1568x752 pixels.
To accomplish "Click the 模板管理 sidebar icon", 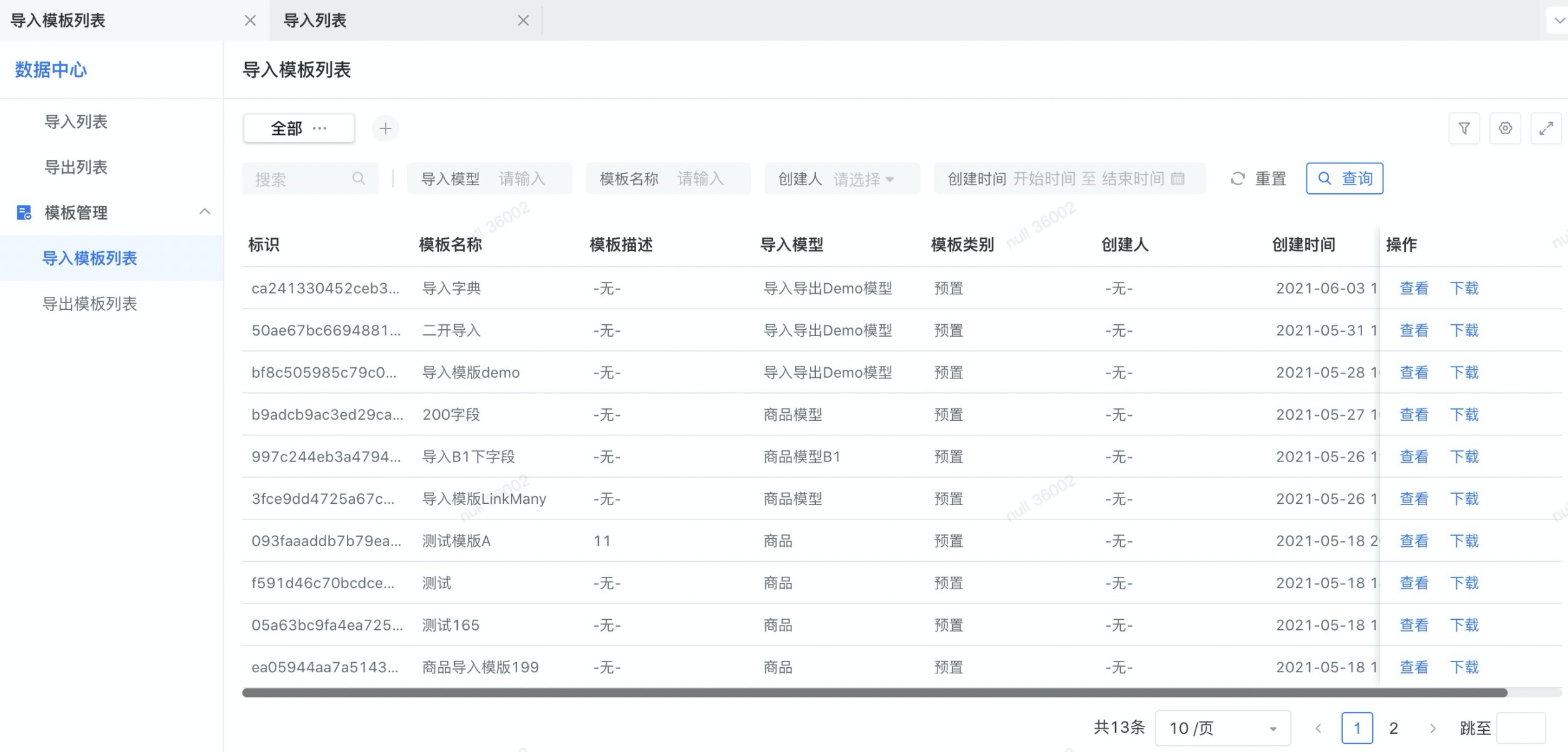I will pos(24,213).
